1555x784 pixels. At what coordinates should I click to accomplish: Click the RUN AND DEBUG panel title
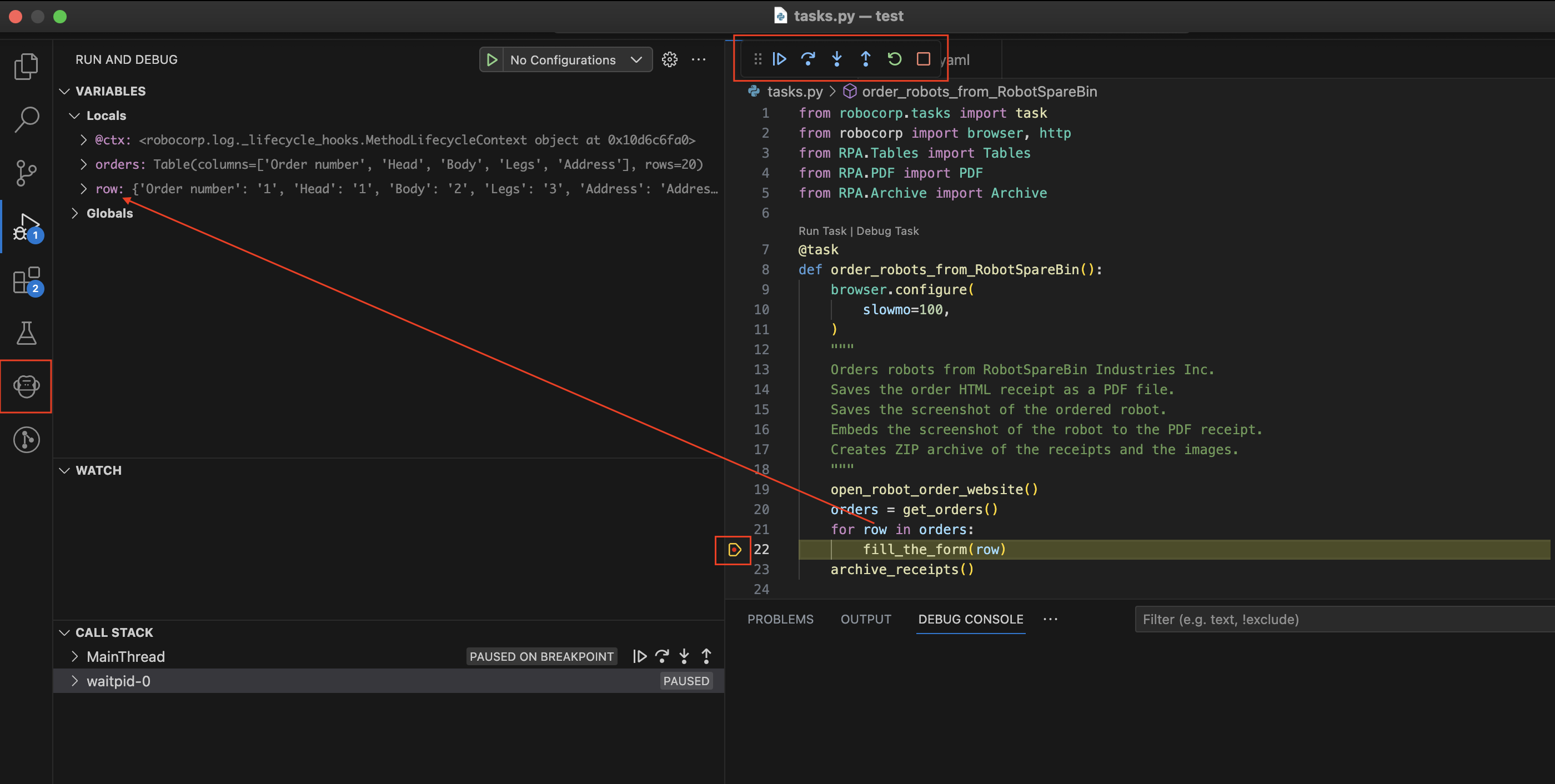[126, 60]
